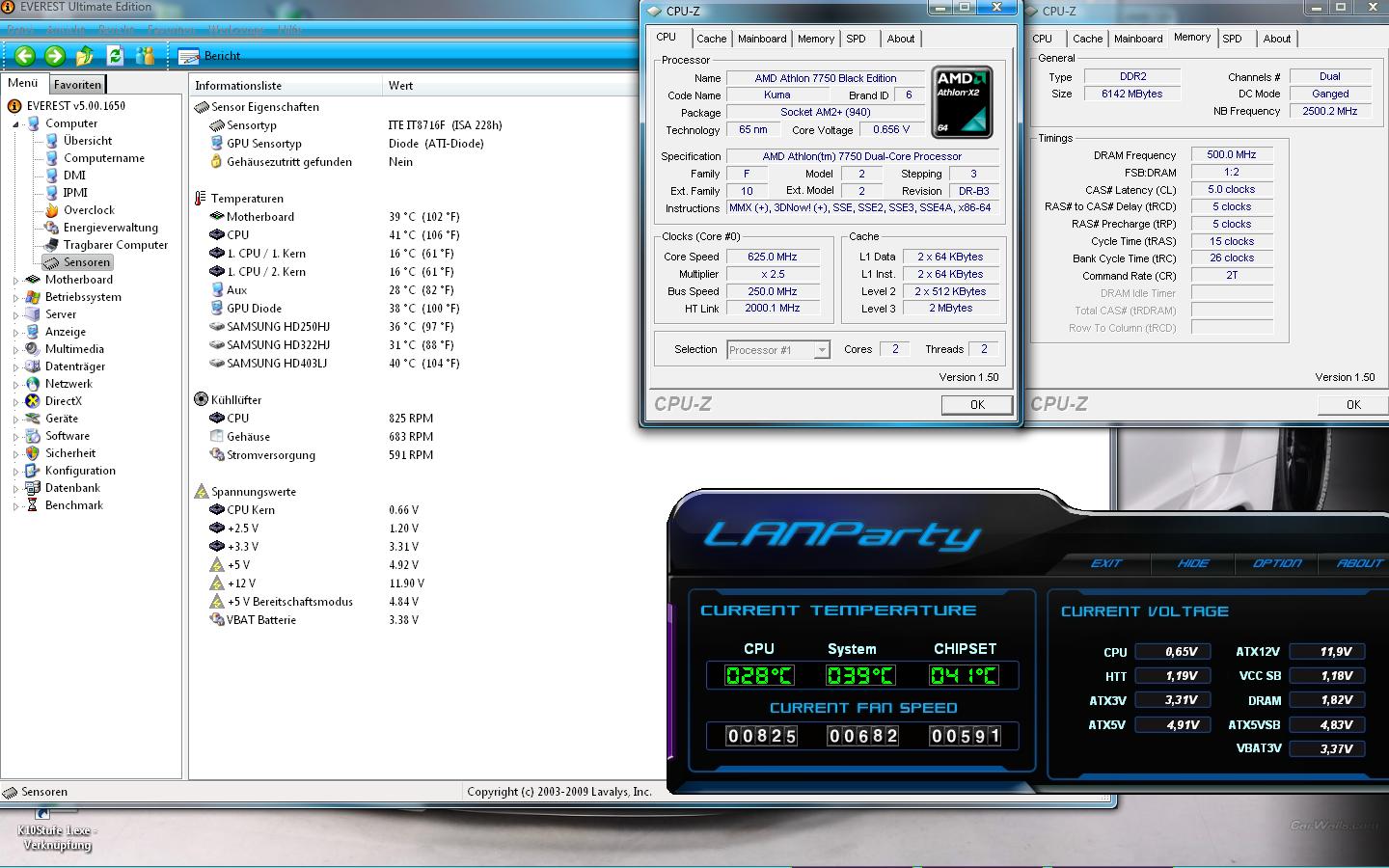The width and height of the screenshot is (1389, 868).
Task: Click the Energieverwaltung icon in tree
Action: point(50,228)
